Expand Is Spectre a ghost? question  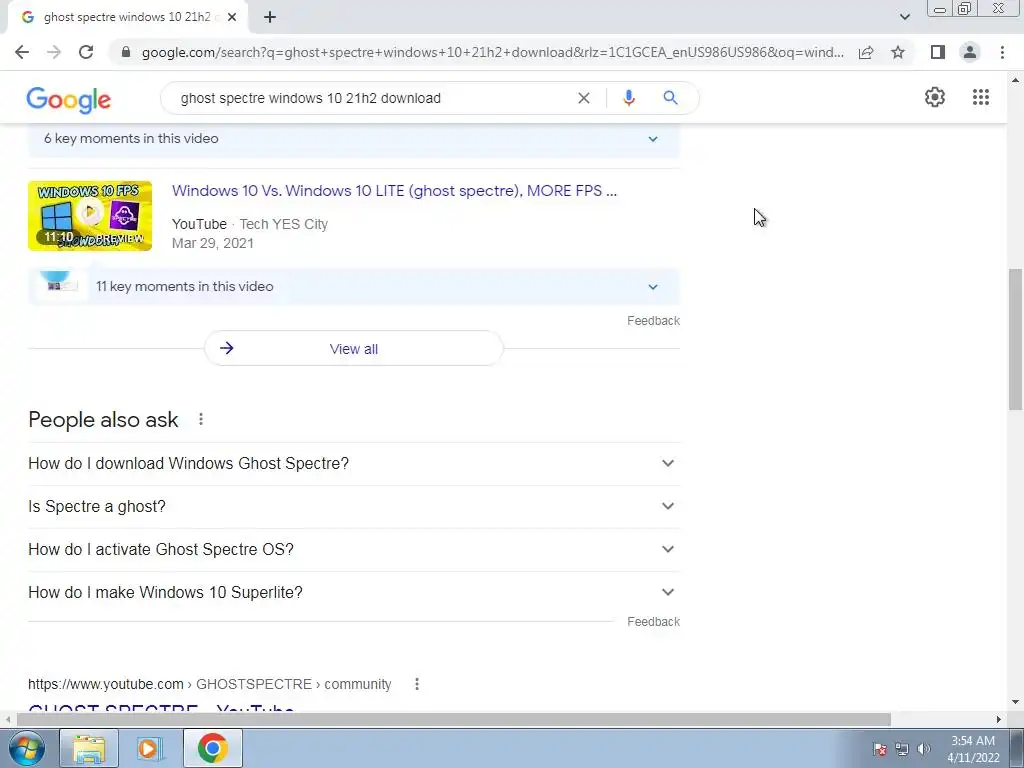click(x=354, y=507)
